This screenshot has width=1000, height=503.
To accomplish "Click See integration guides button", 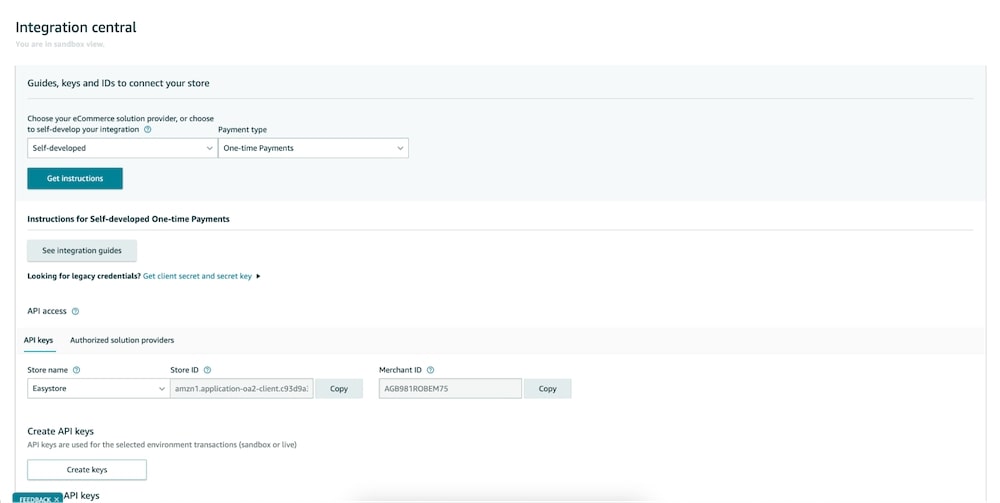I will pos(82,250).
